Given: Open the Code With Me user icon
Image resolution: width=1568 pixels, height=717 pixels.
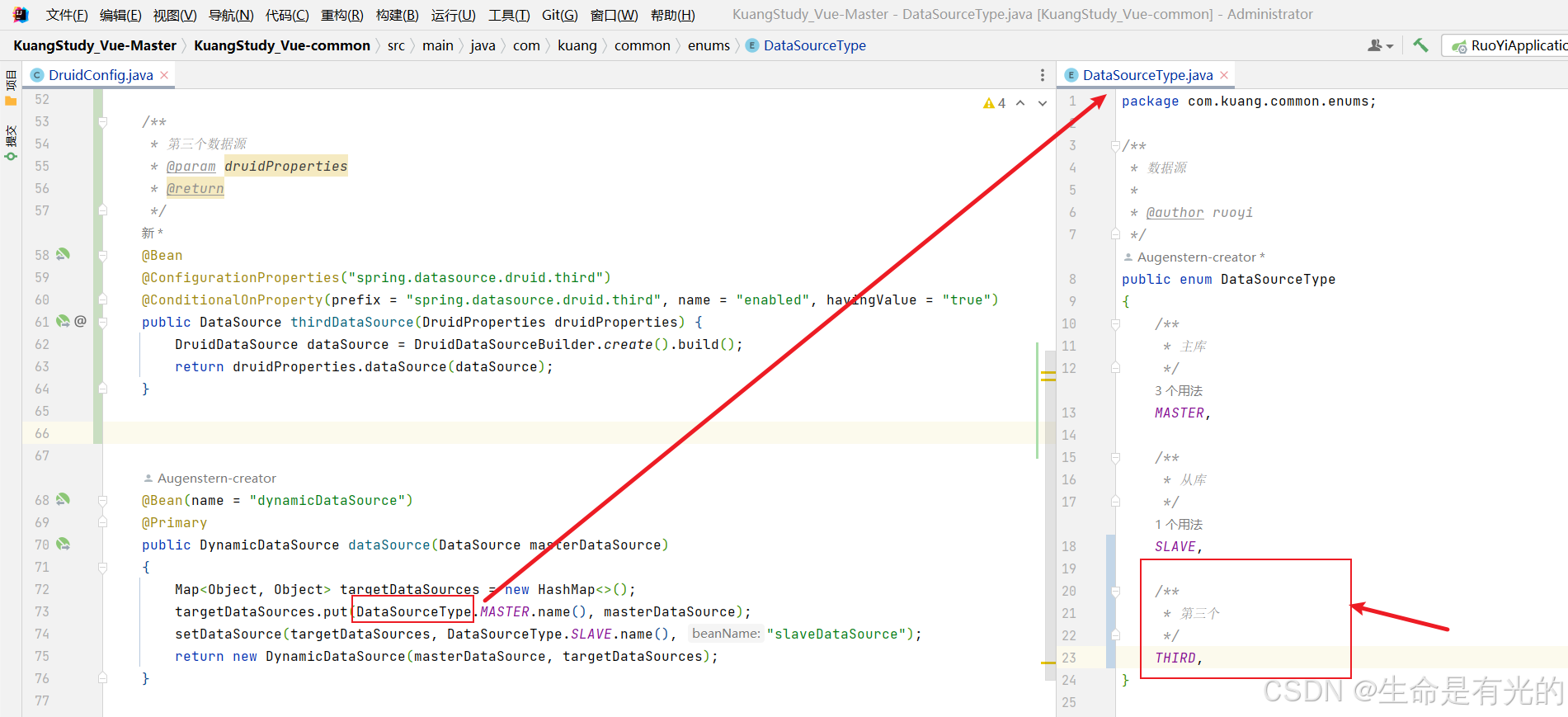Looking at the screenshot, I should (1380, 45).
